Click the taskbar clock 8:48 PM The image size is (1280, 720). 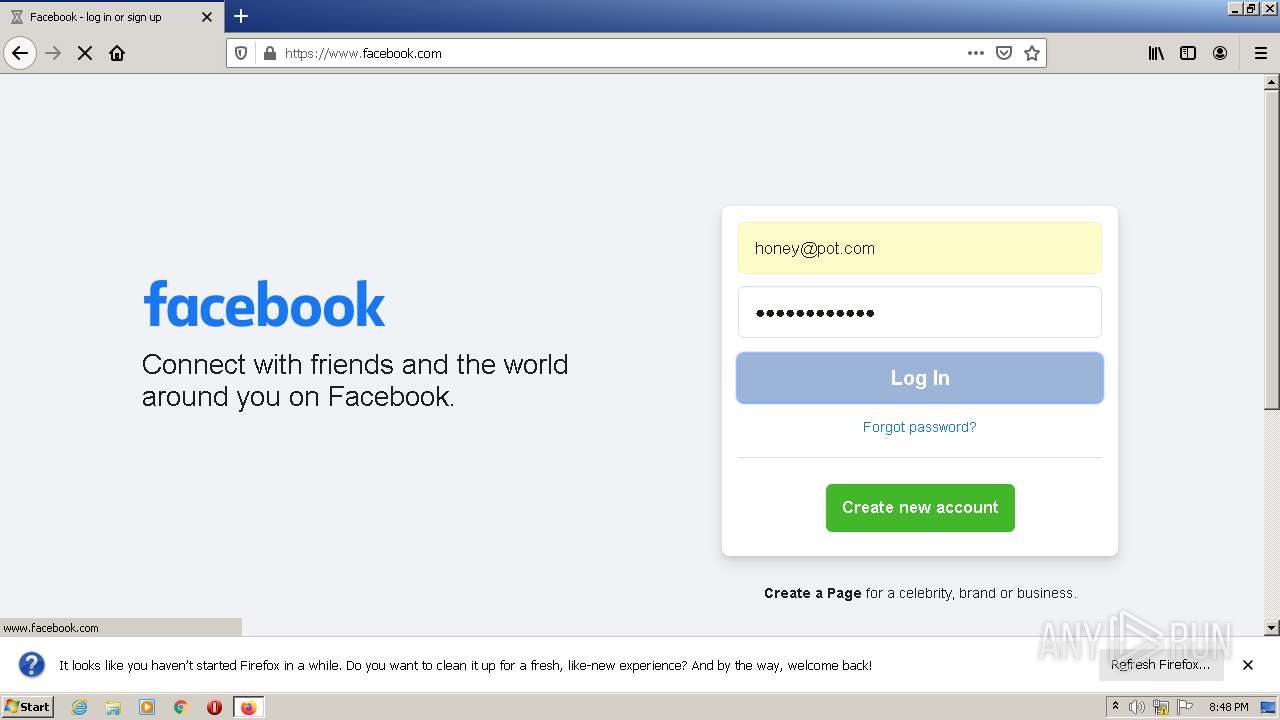[x=1228, y=707]
